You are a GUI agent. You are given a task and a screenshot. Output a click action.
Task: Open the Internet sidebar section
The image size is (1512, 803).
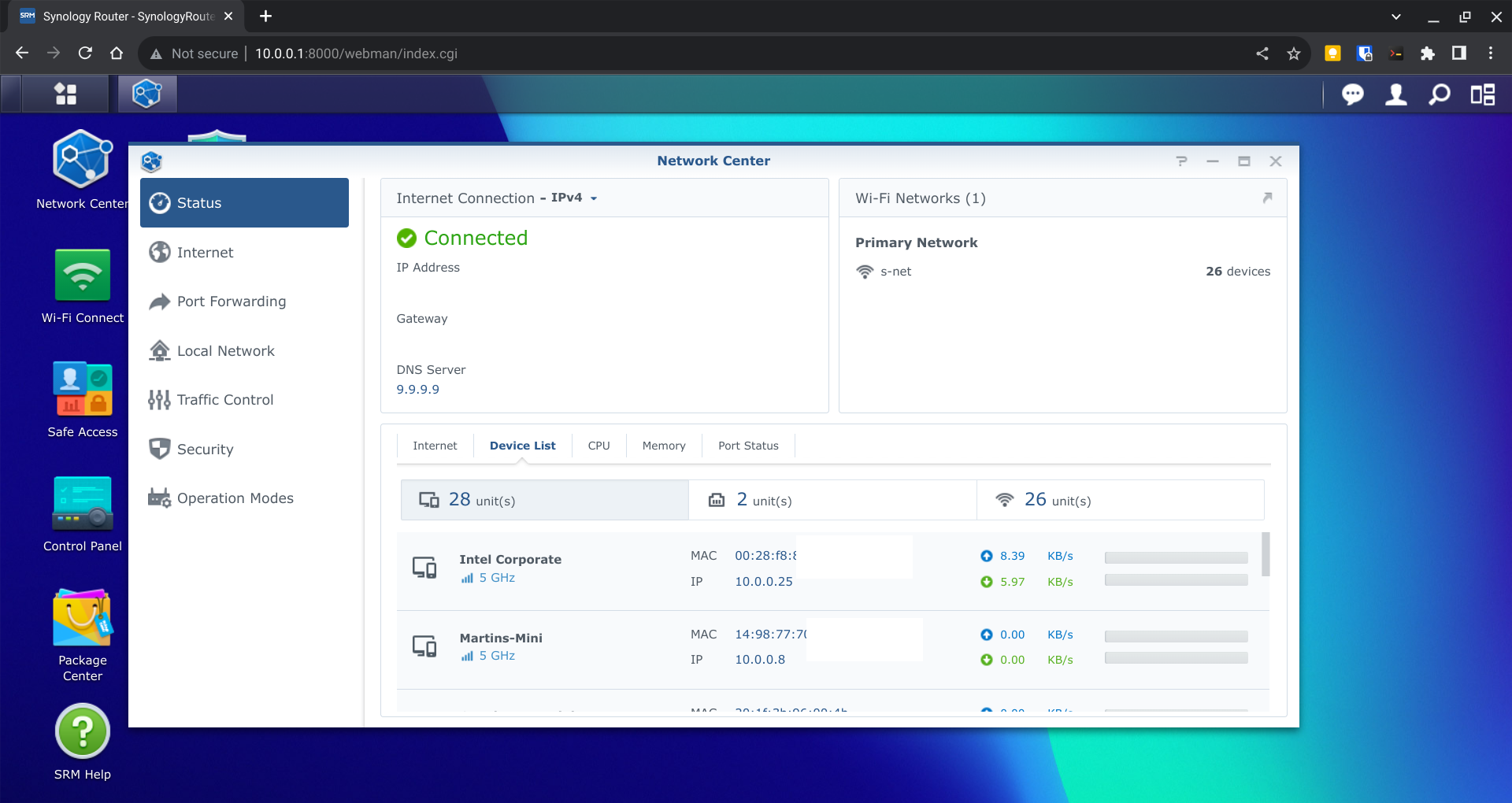pyautogui.click(x=244, y=252)
